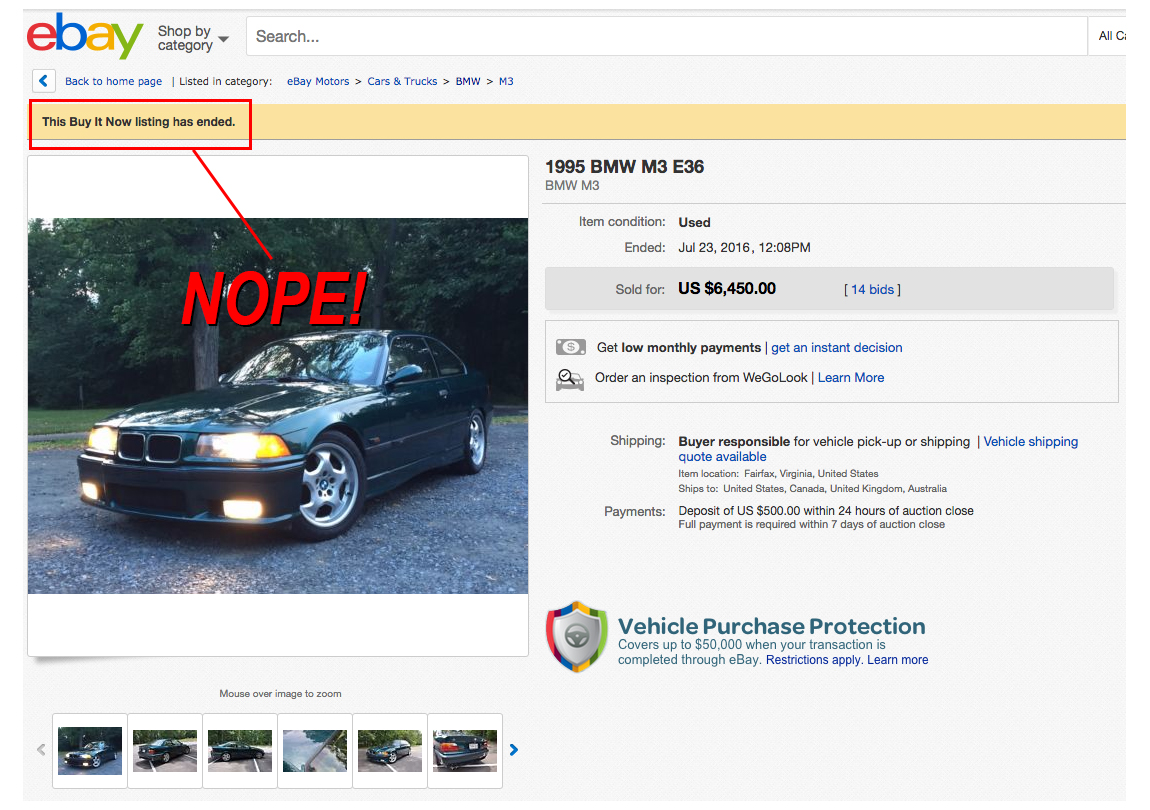Go to the Cars & Trucks breadcrumb
This screenshot has height=810, width=1150.
point(402,81)
